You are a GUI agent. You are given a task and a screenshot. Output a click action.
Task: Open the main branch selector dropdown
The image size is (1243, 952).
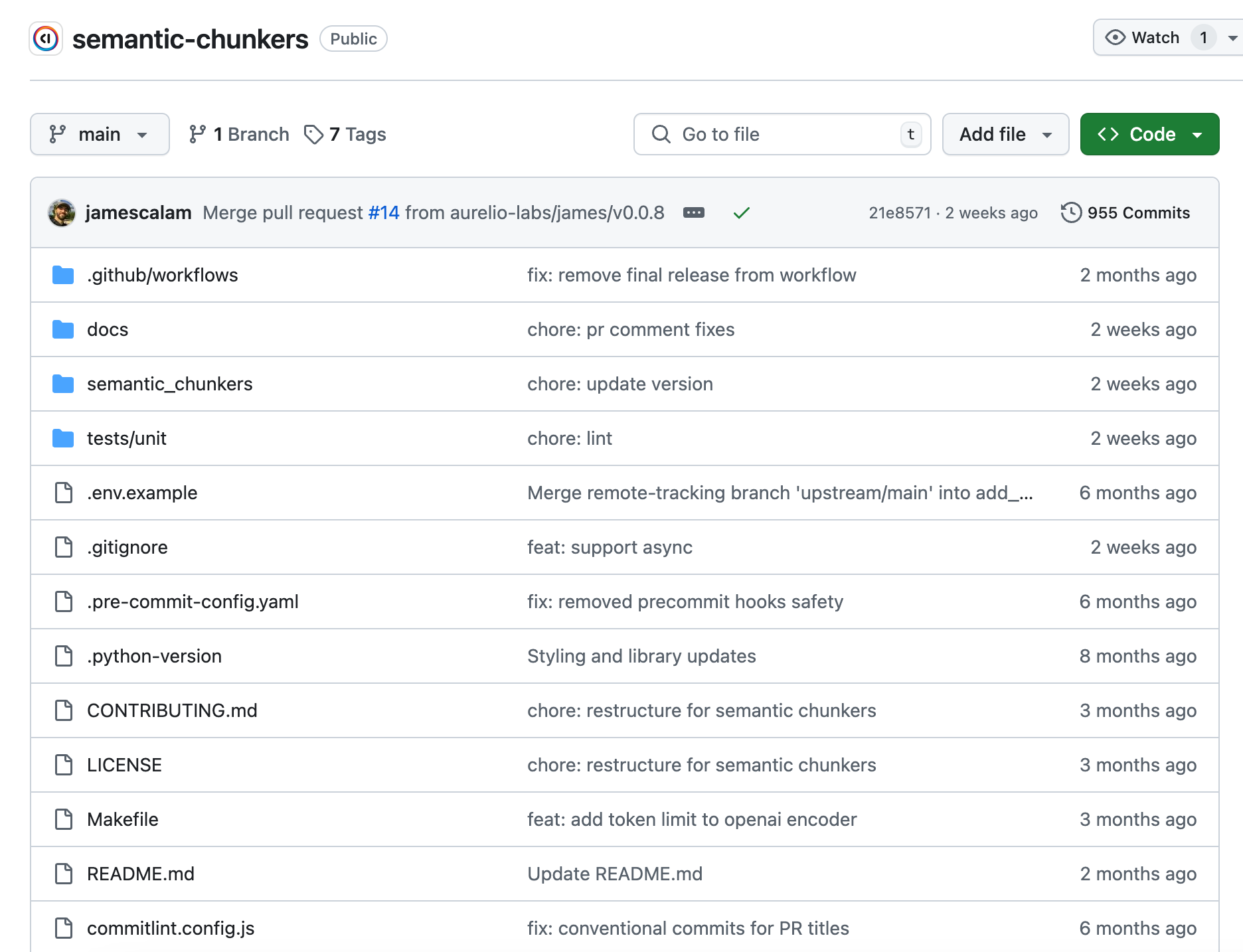pos(100,134)
